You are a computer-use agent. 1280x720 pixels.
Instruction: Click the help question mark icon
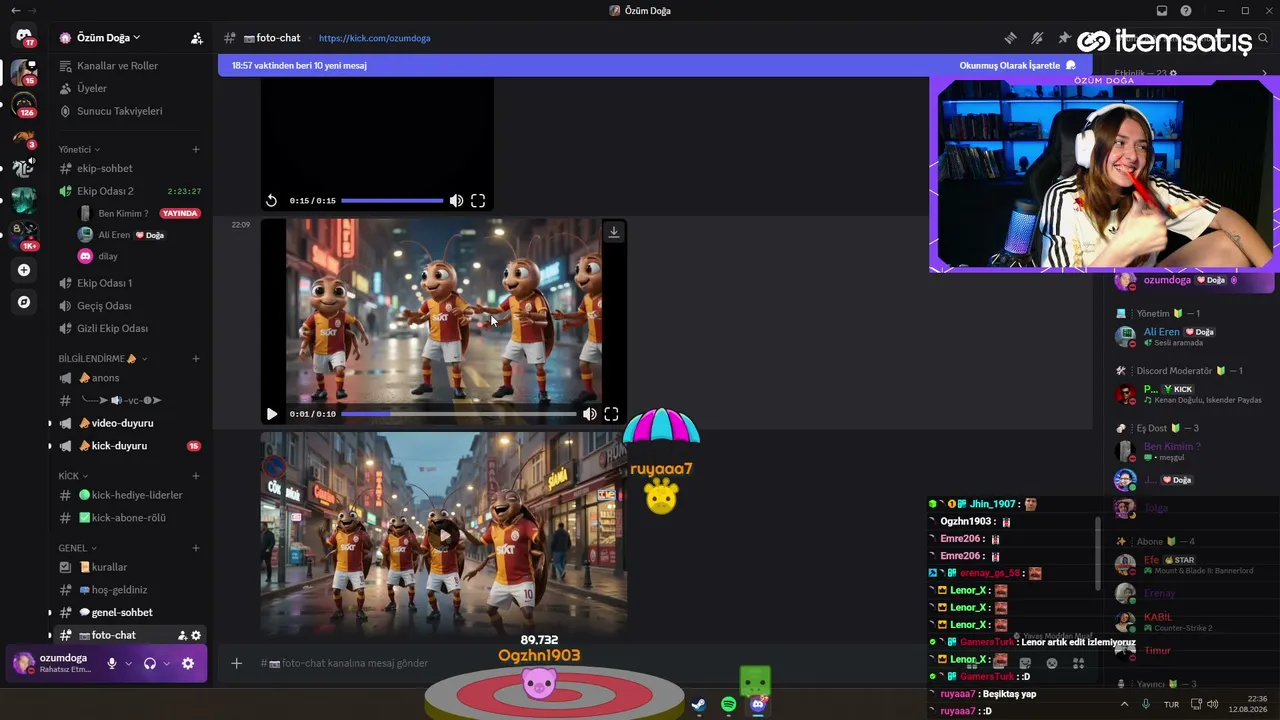(1186, 11)
